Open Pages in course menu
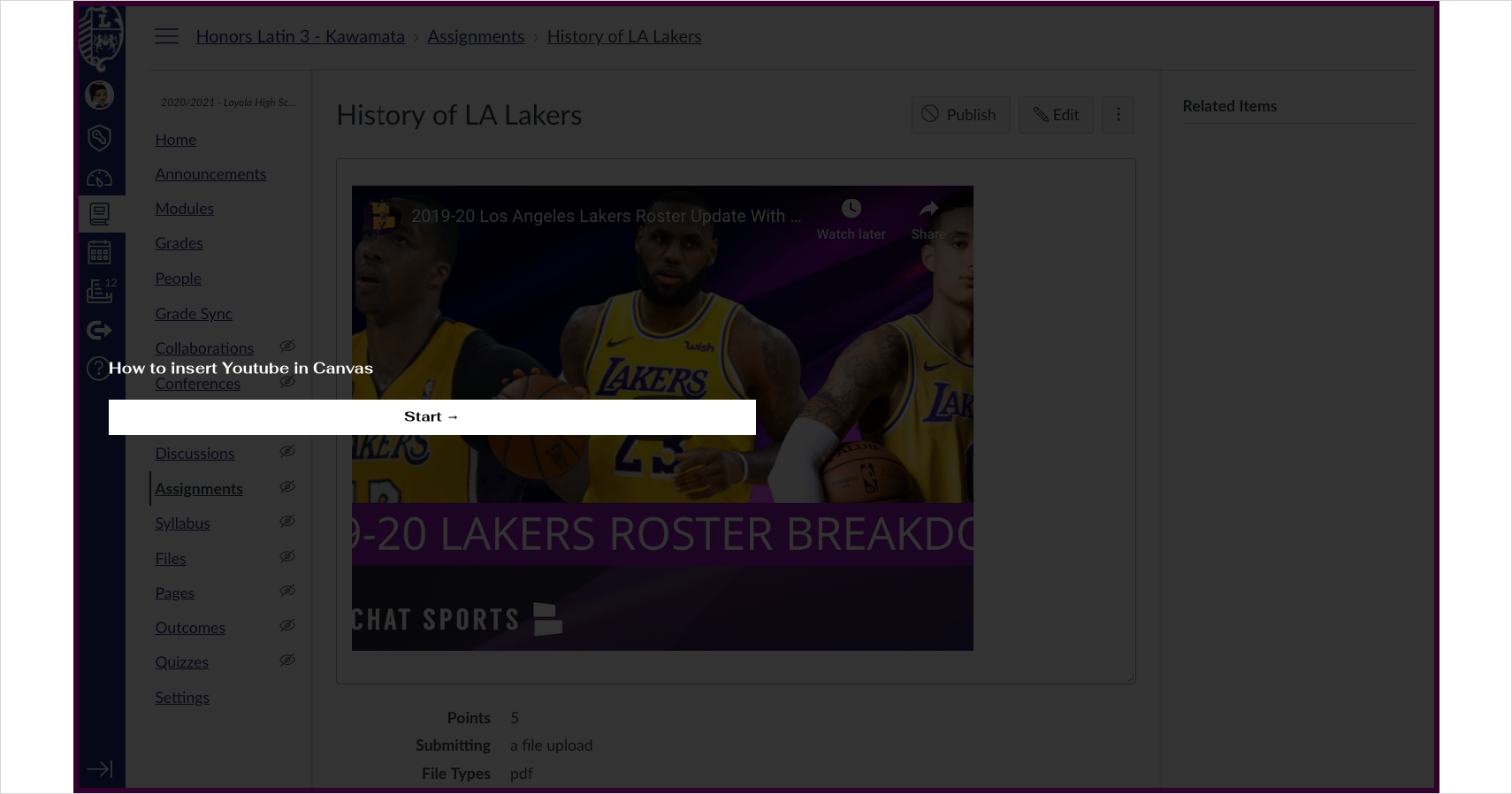The width and height of the screenshot is (1512, 794). coord(174,593)
